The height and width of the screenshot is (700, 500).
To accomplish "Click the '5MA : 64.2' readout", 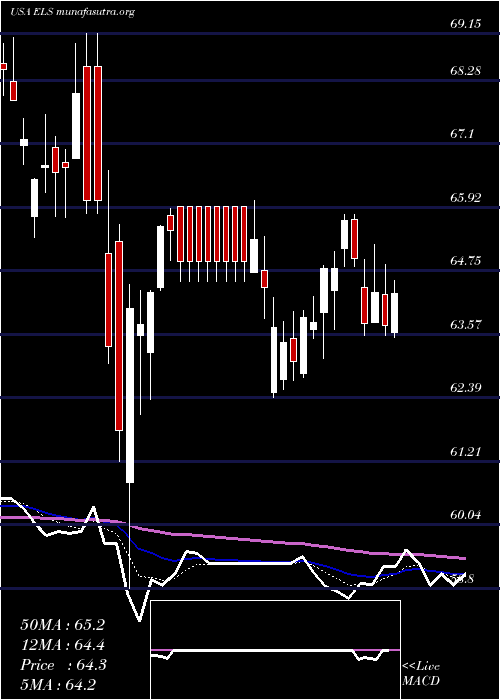I will pos(58,684).
